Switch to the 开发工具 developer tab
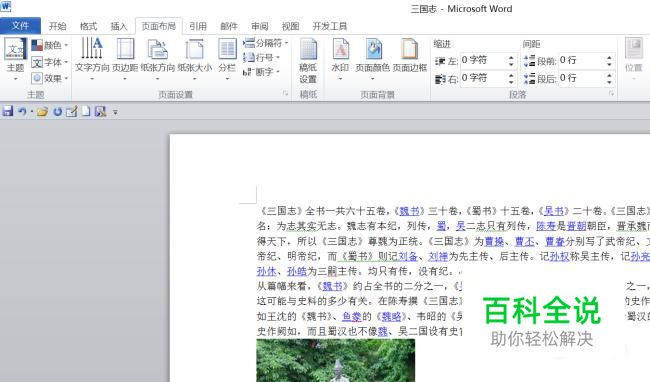Image resolution: width=650 pixels, height=382 pixels. [330, 26]
